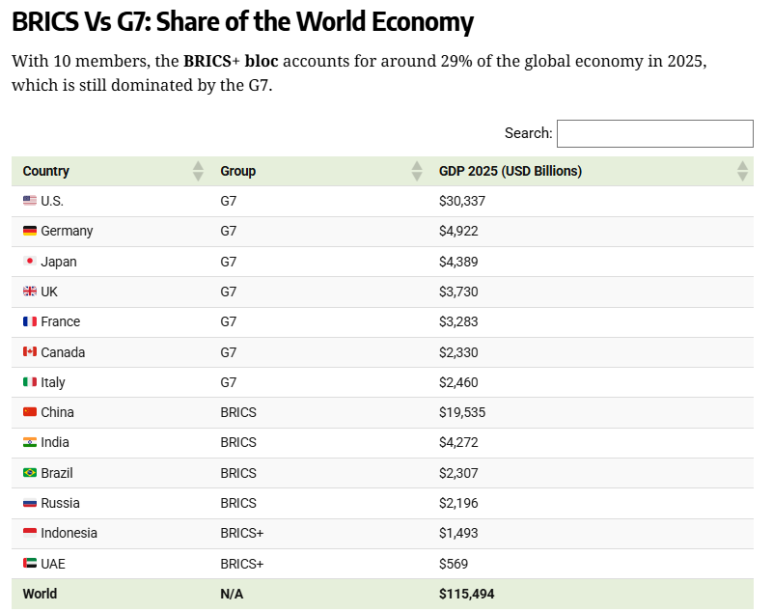Screen dimensions: 773x612
Task: Sort by GDP 2025 column arrows
Action: tap(742, 171)
